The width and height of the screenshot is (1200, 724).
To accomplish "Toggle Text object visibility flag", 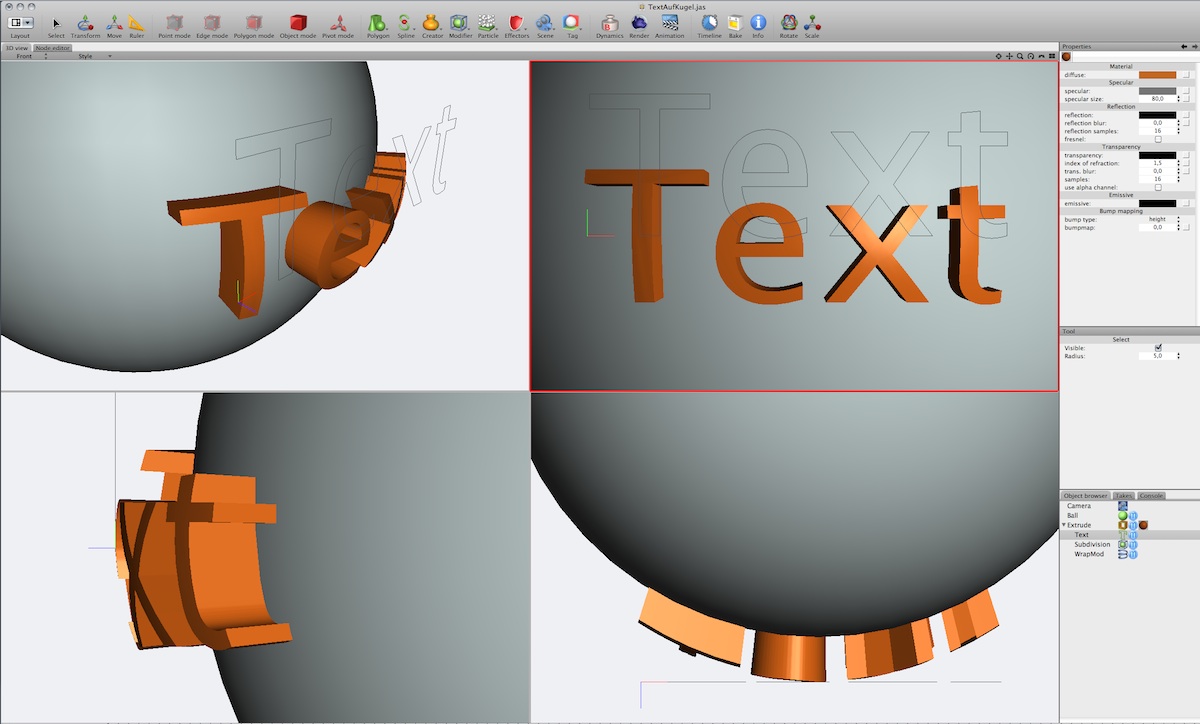I will pos(1133,535).
